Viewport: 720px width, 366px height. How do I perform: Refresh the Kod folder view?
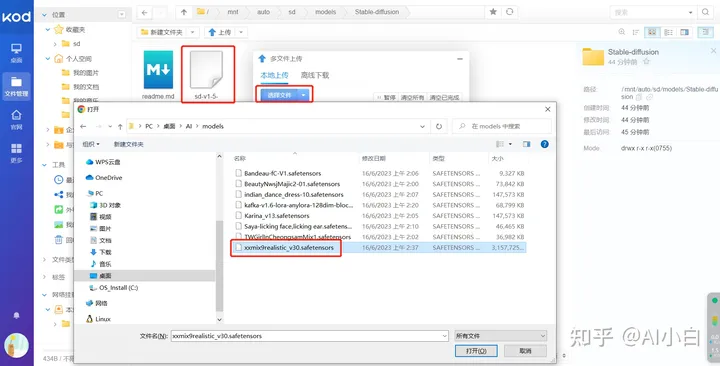509,12
